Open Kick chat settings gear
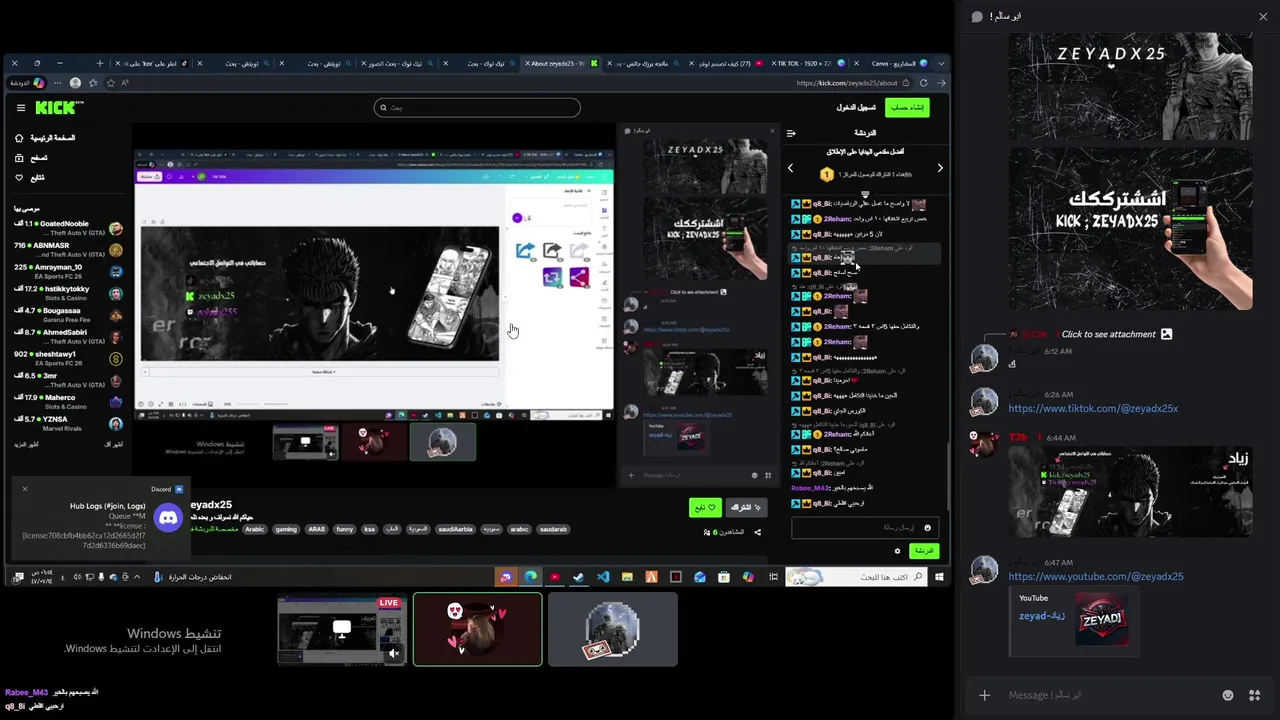 (x=897, y=551)
